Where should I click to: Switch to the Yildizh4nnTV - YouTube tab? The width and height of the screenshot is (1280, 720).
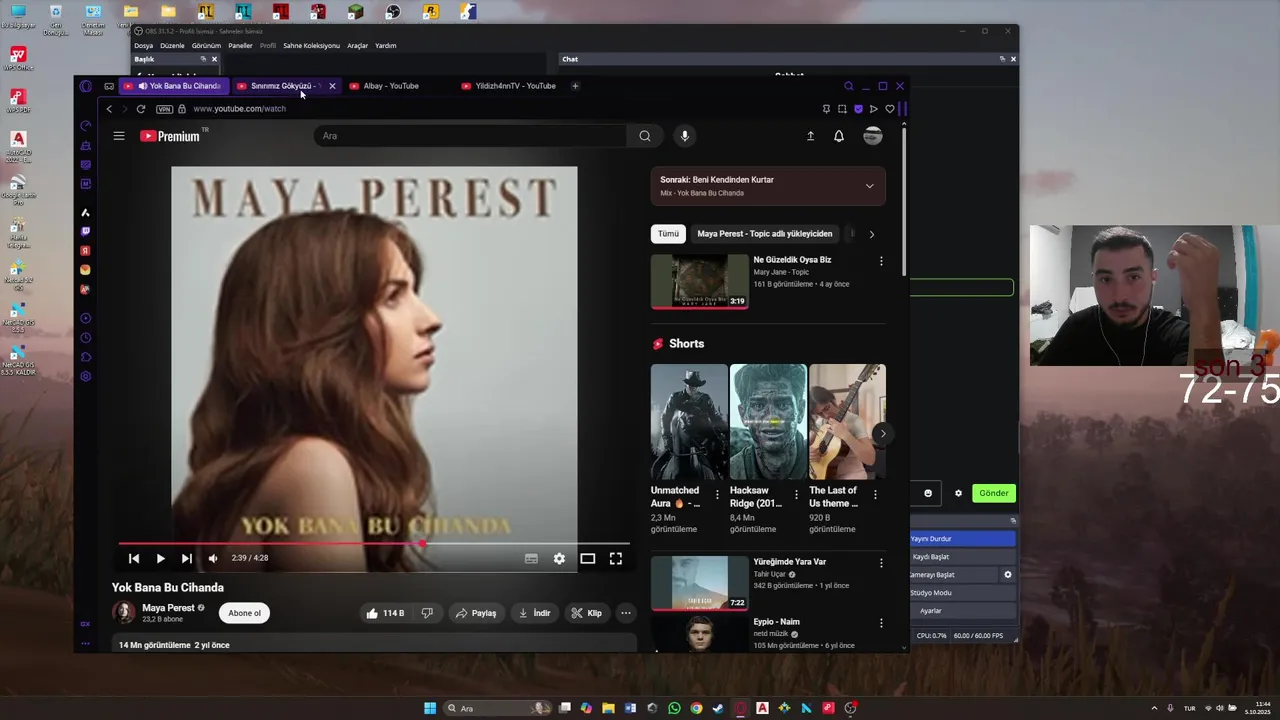(x=509, y=86)
